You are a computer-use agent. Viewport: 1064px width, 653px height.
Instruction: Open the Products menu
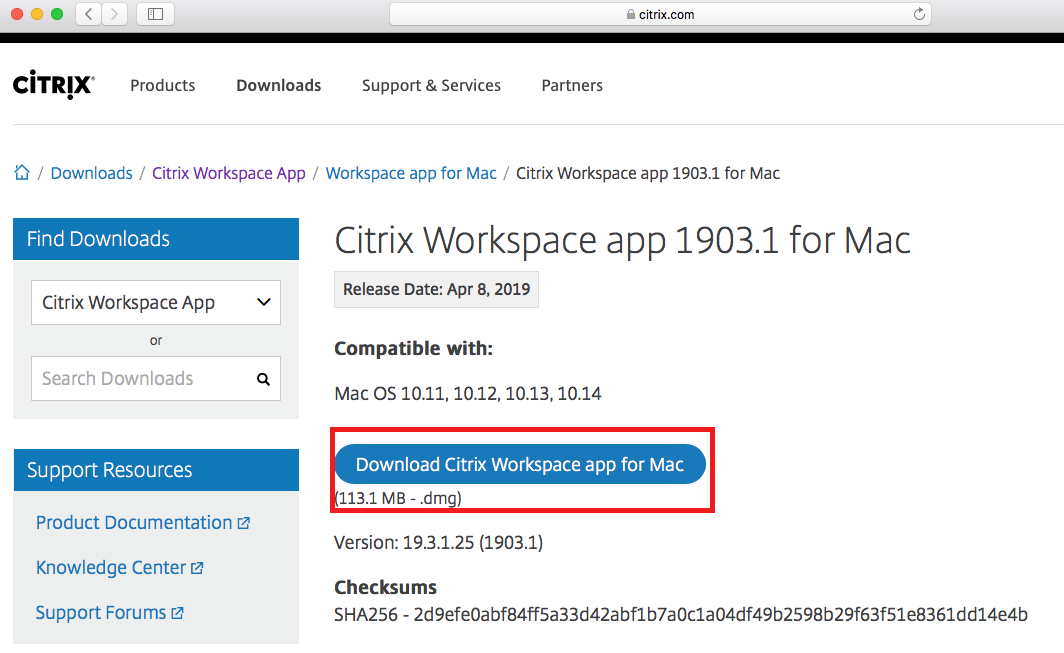click(162, 86)
